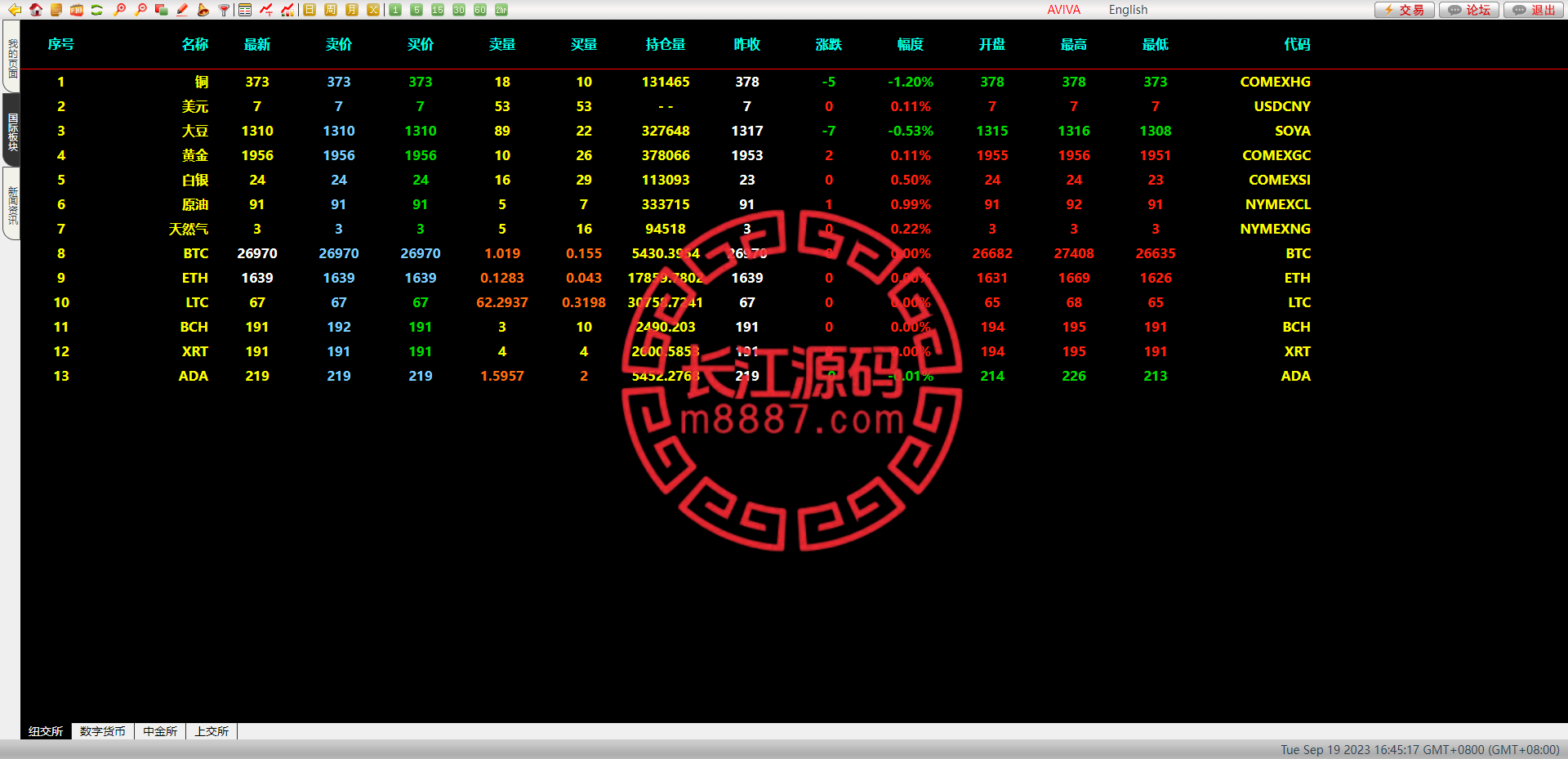Image resolution: width=1568 pixels, height=759 pixels.
Task: Click the 退出 exit button
Action: coord(1535,10)
